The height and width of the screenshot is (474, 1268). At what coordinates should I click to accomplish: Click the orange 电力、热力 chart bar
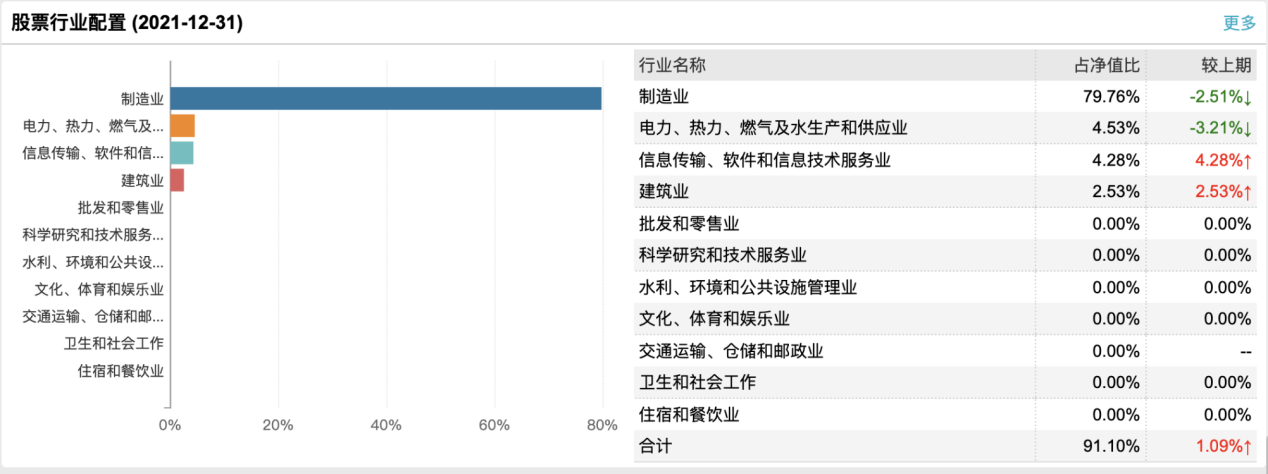(x=182, y=126)
